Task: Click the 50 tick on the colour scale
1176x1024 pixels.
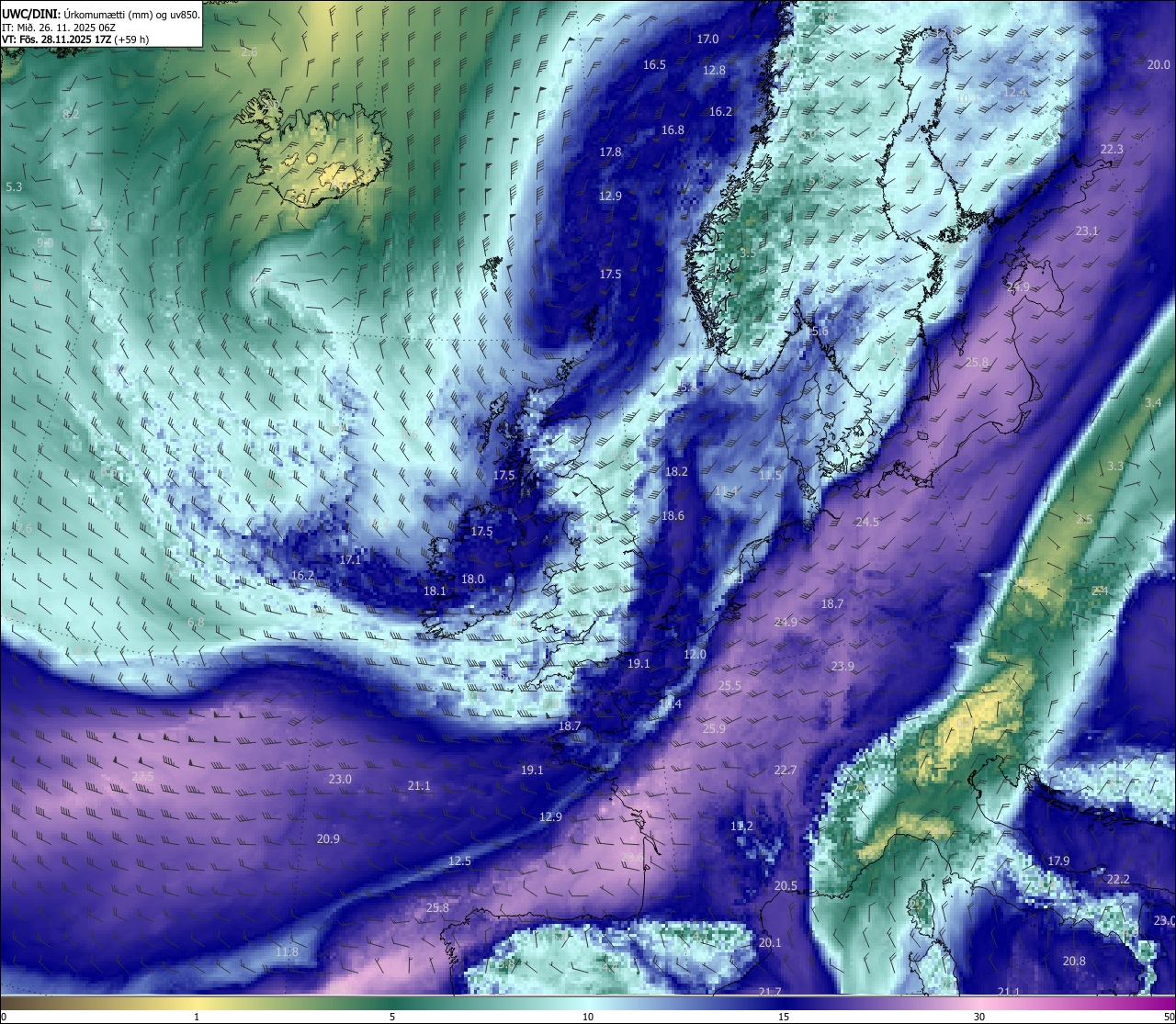Action: (x=1169, y=1017)
